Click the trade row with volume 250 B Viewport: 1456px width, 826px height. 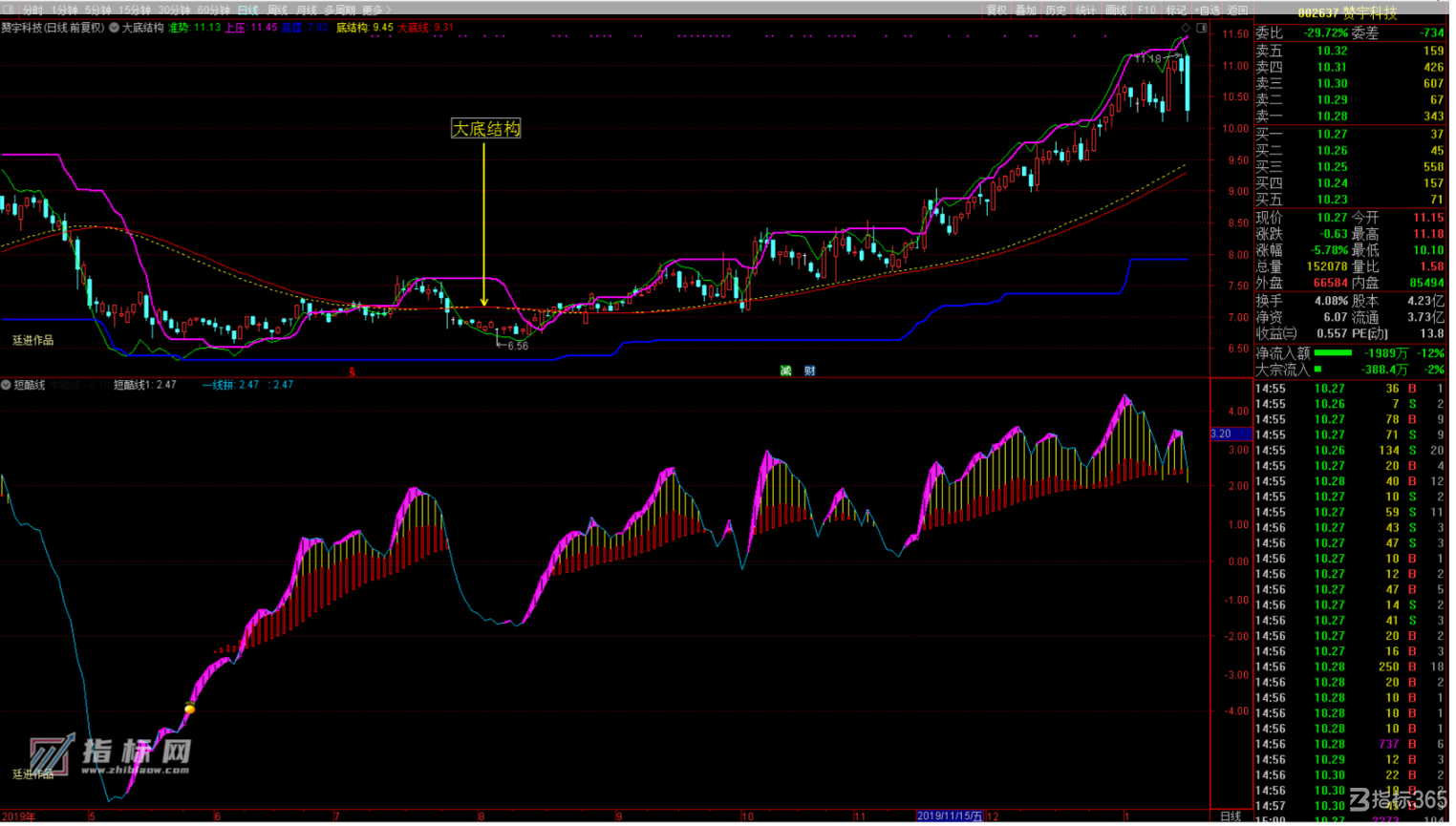click(1350, 667)
